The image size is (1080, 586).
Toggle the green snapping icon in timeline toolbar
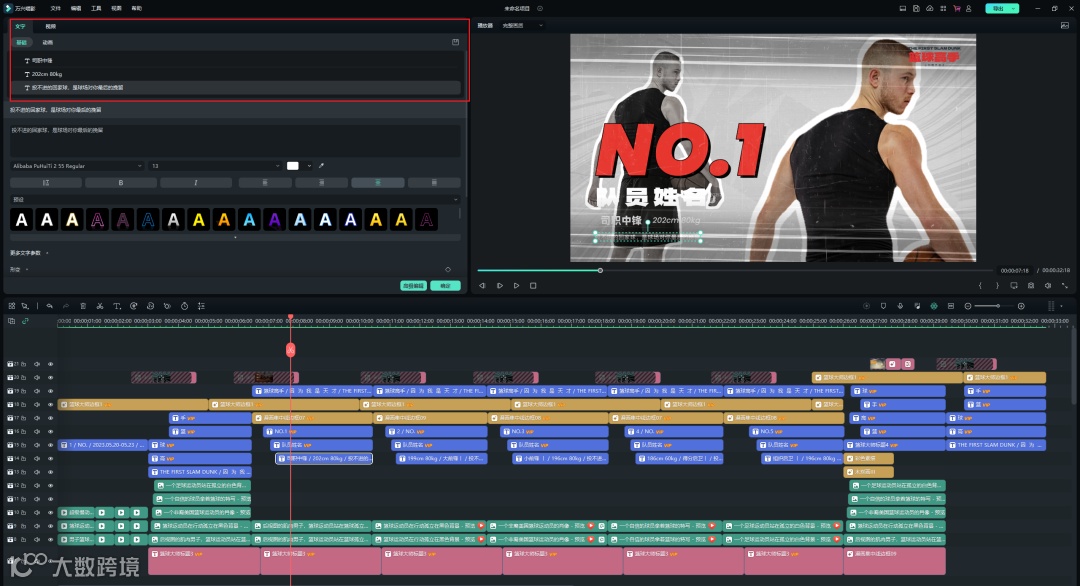(x=934, y=306)
